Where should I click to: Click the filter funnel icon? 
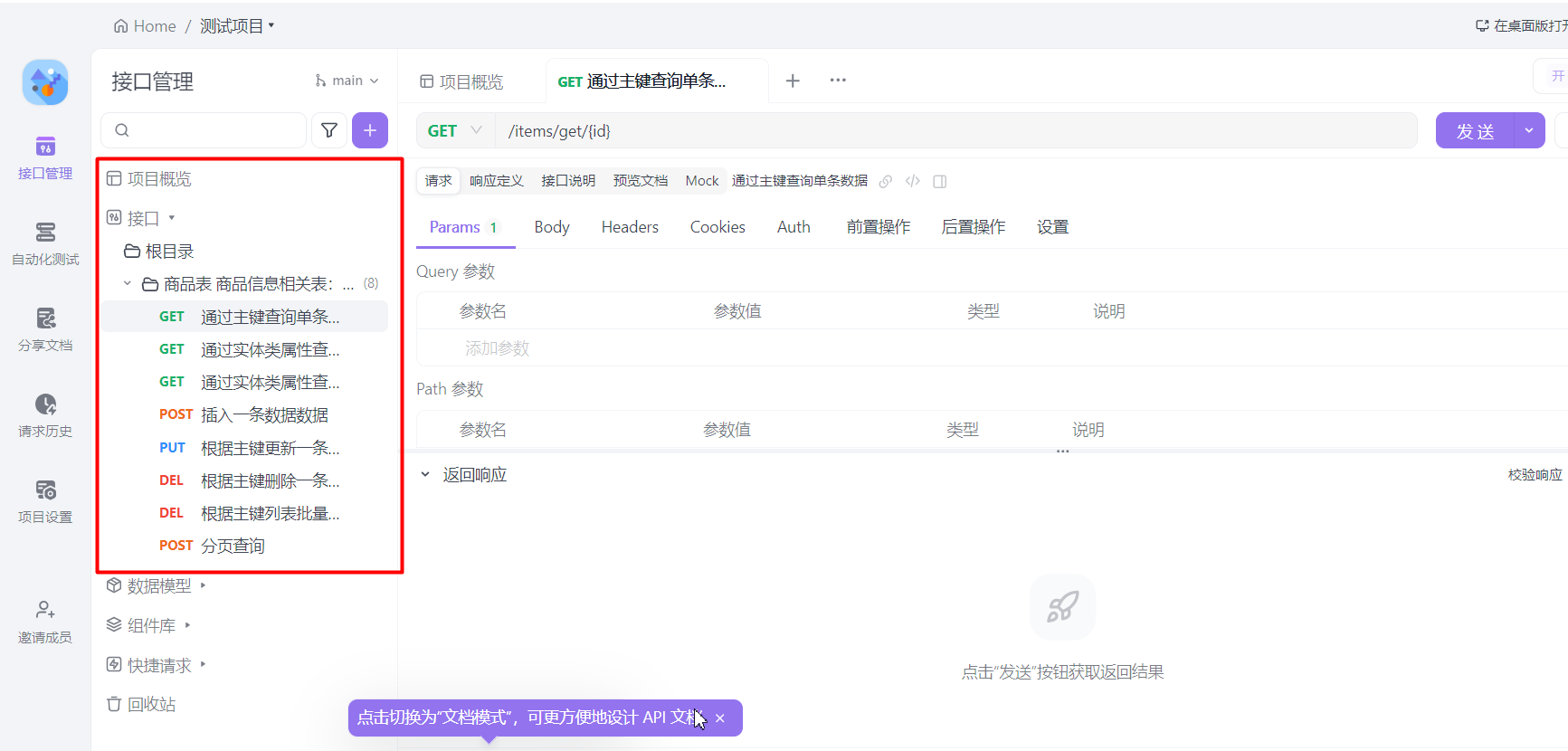click(x=329, y=130)
